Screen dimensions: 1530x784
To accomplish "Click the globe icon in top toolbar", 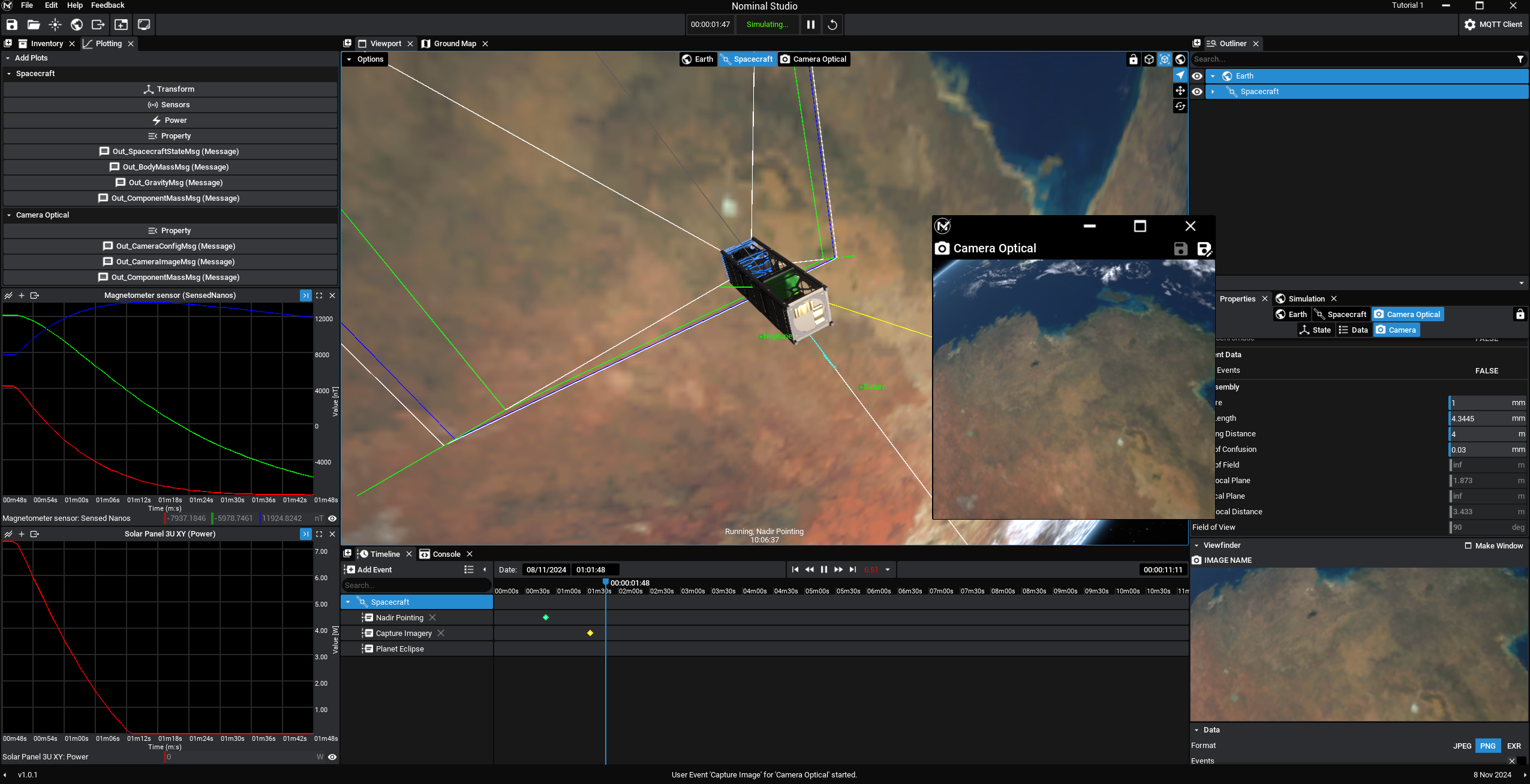I will pyautogui.click(x=77, y=25).
